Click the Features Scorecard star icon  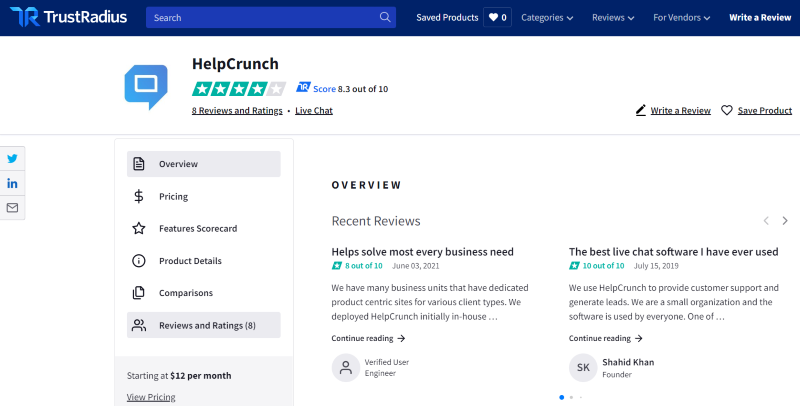pyautogui.click(x=139, y=229)
